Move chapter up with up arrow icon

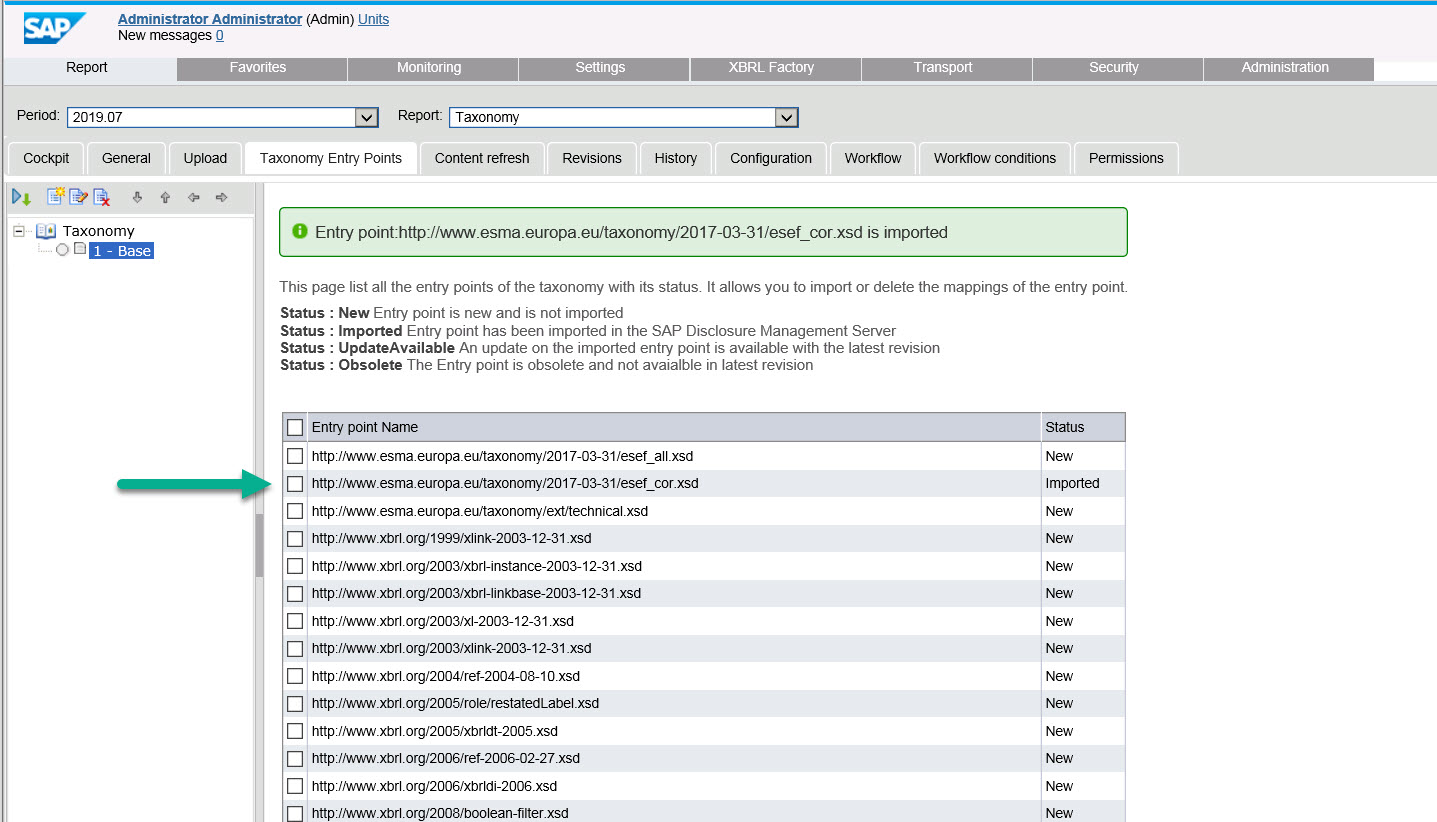point(165,198)
